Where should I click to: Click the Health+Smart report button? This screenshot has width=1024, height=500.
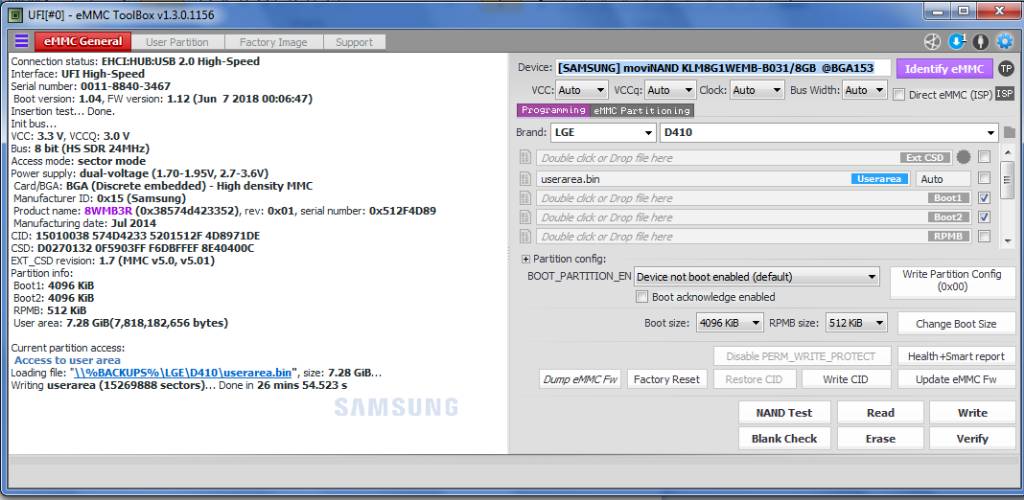[956, 356]
